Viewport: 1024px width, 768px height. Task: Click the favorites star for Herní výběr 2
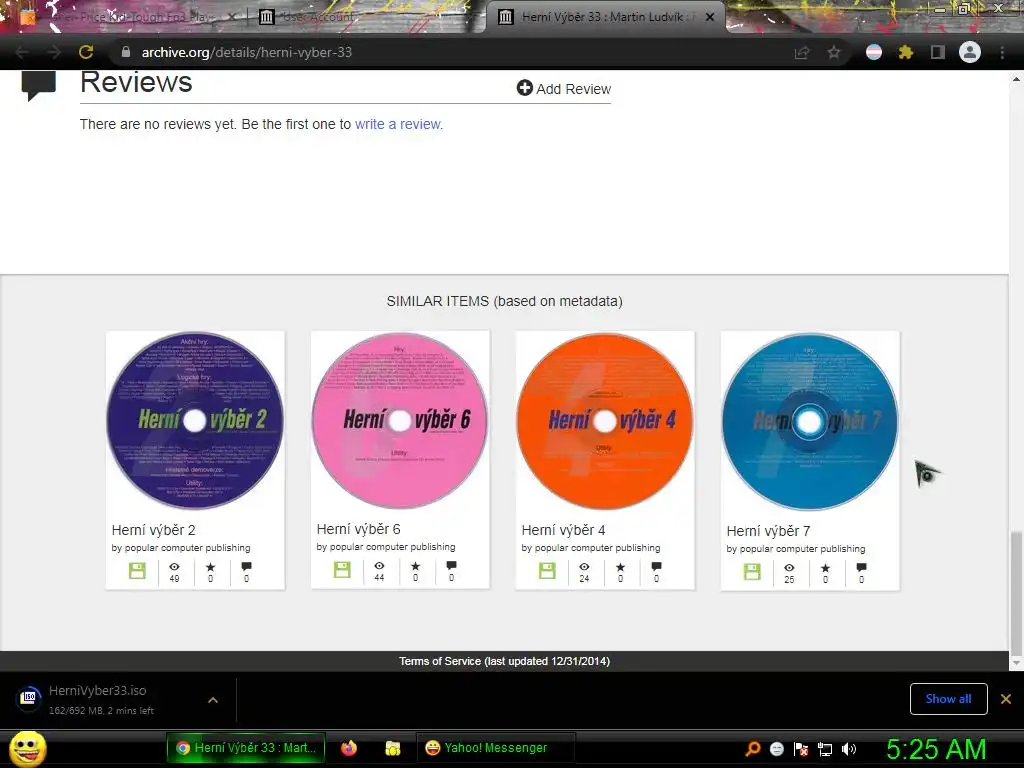pos(210,567)
